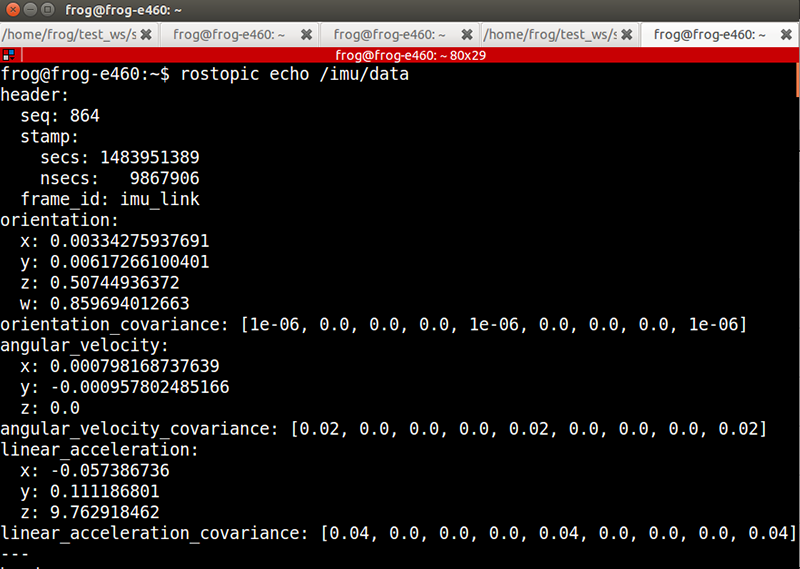The height and width of the screenshot is (569, 800).
Task: Select the third tab, frog@frog-e460
Action: coord(389,34)
